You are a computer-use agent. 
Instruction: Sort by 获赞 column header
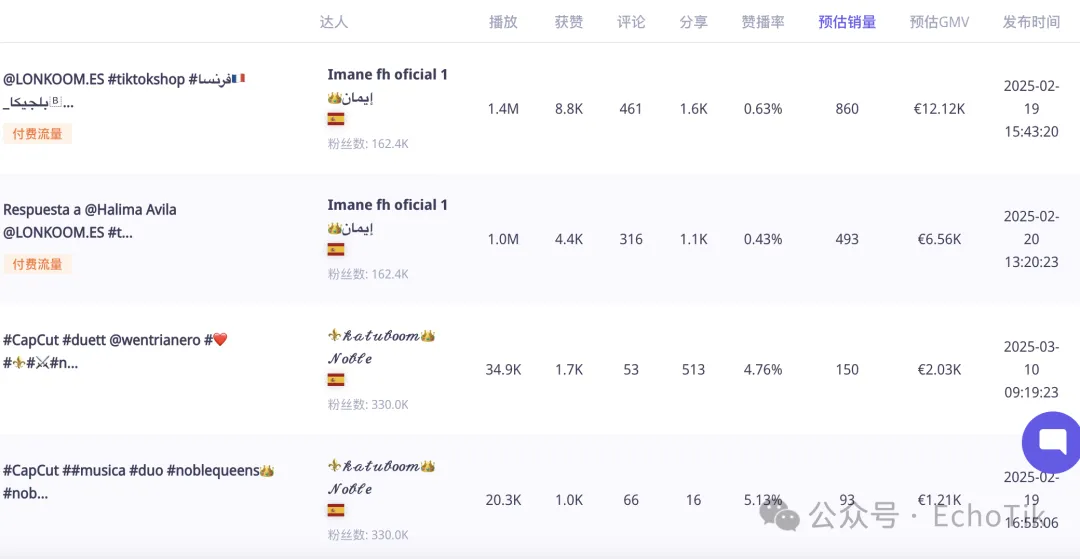coord(569,22)
